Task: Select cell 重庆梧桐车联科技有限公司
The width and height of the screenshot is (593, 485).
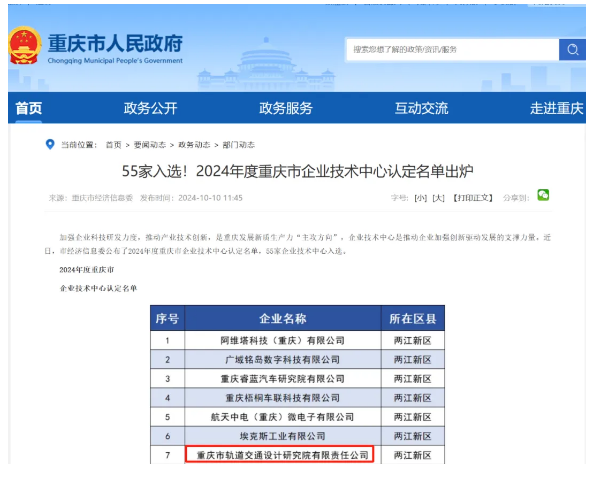Action: click(283, 398)
